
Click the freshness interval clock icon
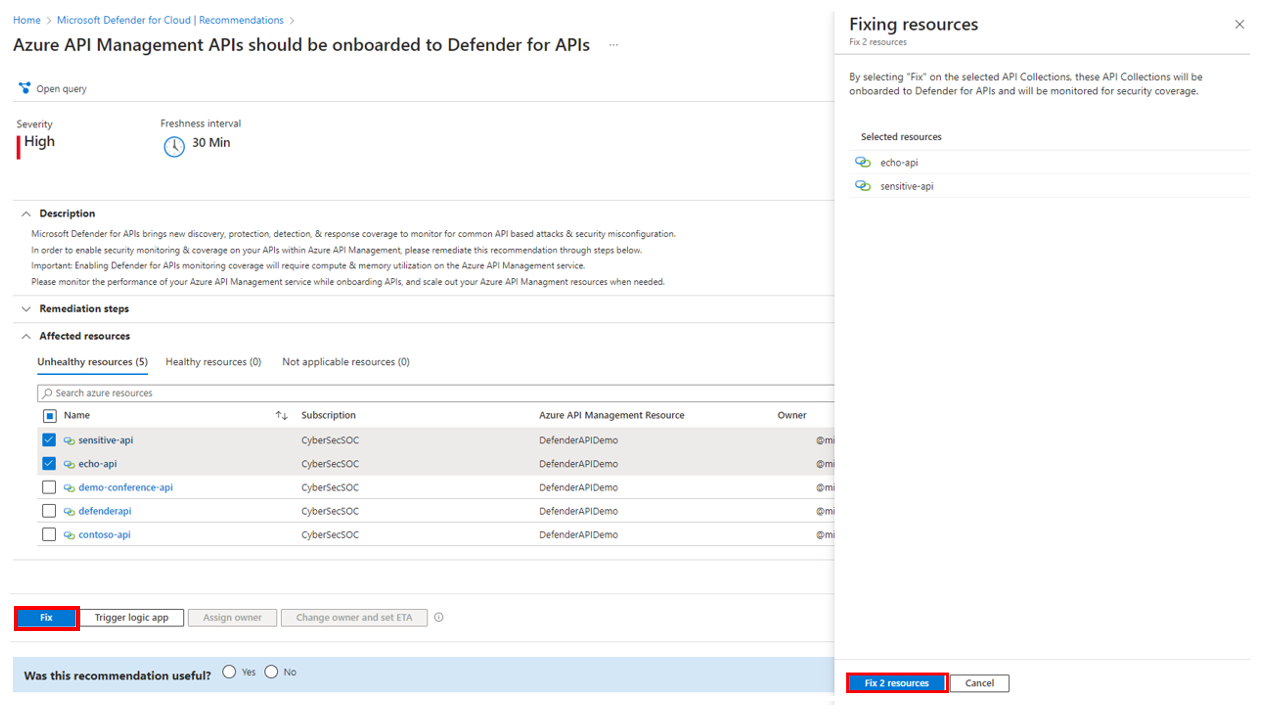click(174, 146)
